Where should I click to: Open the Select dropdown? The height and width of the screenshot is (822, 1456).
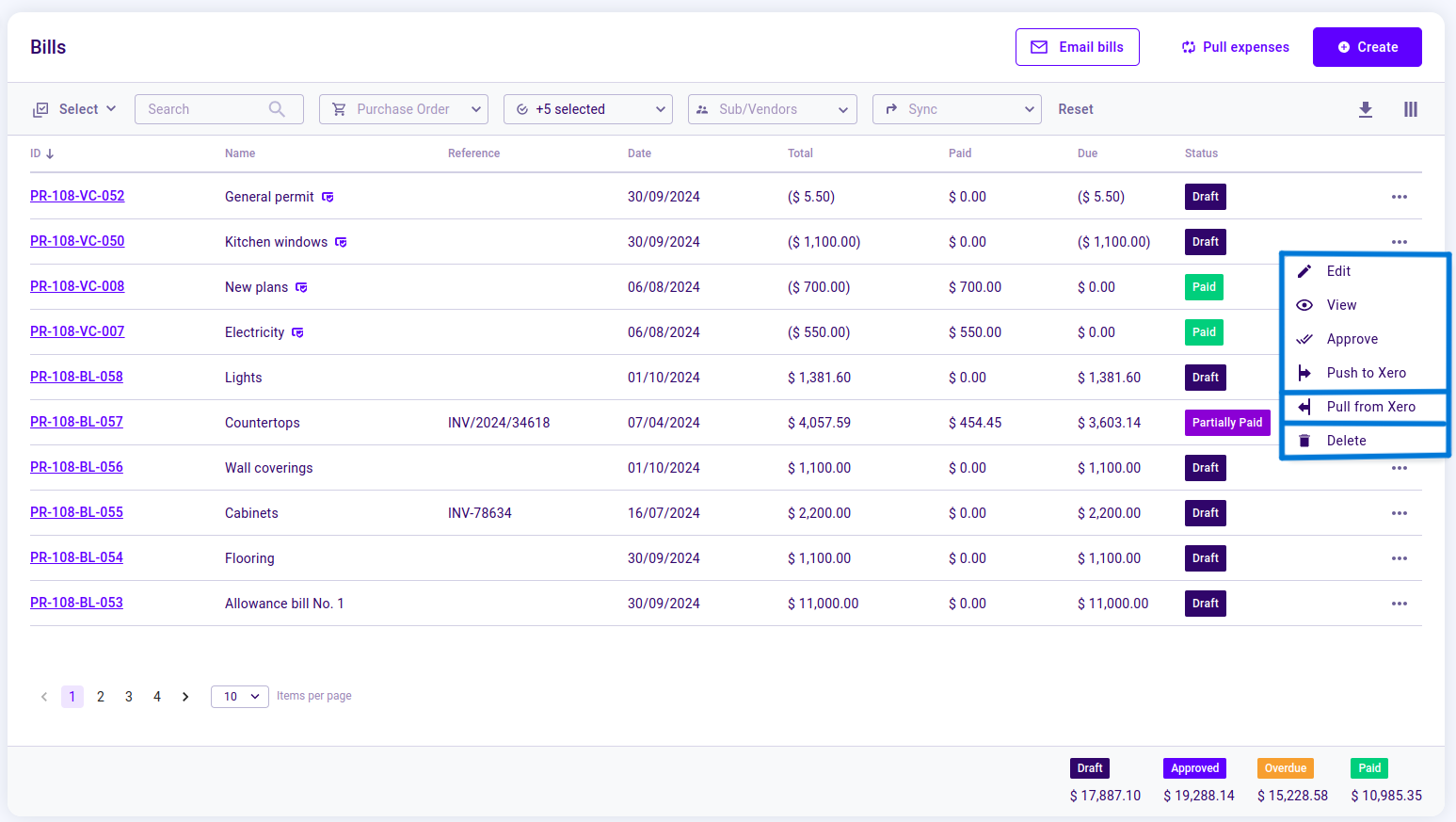tap(74, 109)
